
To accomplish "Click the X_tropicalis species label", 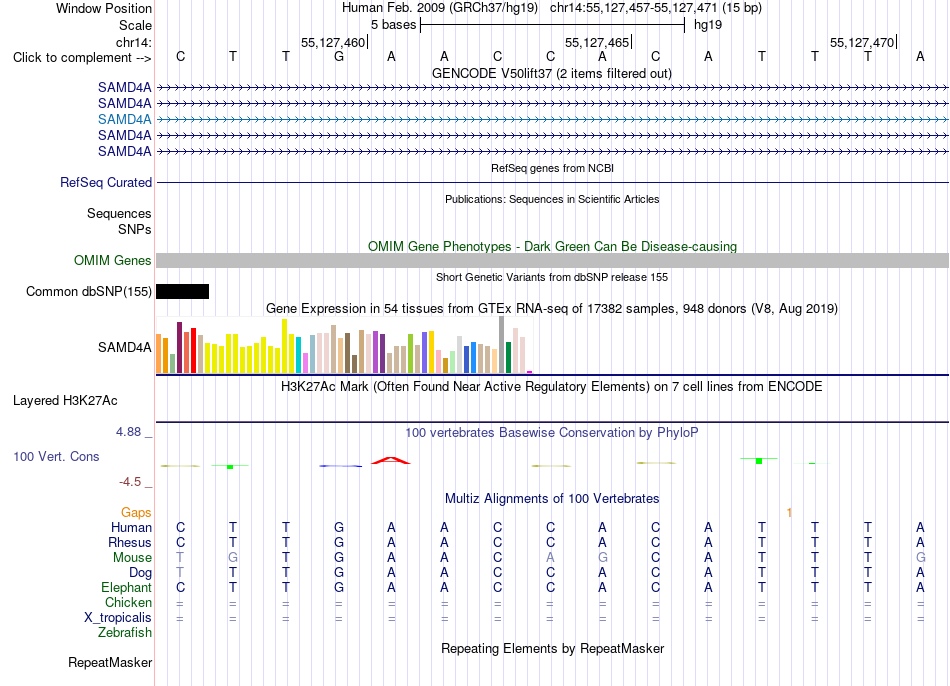I will click(118, 618).
